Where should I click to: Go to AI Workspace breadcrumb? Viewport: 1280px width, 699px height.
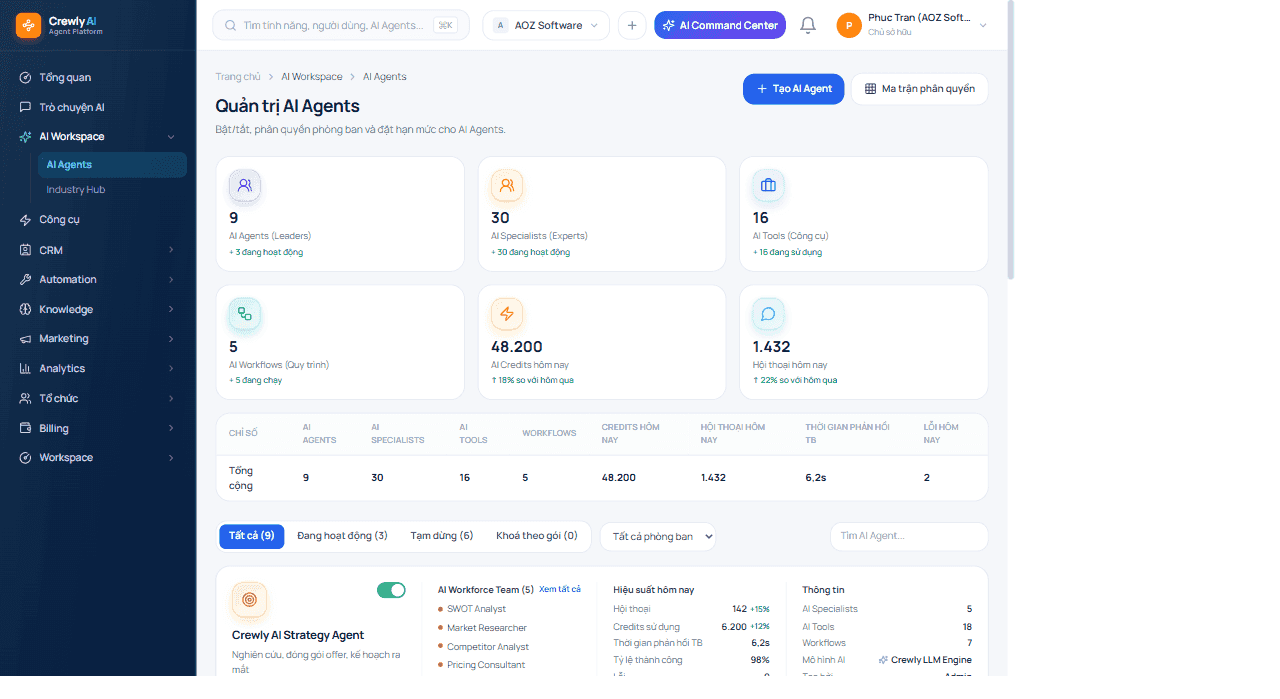click(312, 77)
